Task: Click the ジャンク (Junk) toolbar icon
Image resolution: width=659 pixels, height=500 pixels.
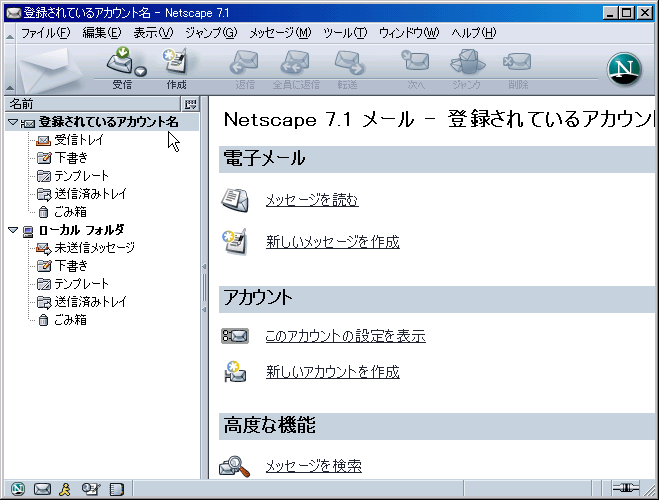Action: (468, 62)
